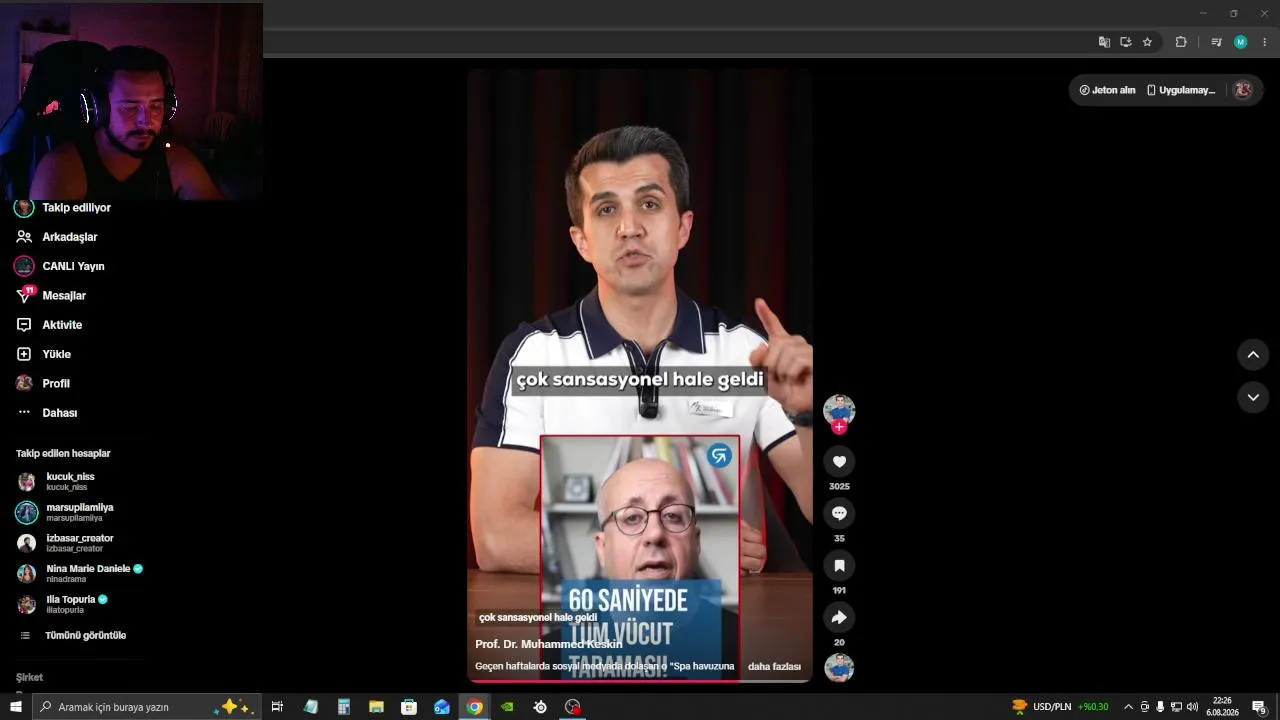
Task: Open the Mail app from the taskbar
Action: 442,707
